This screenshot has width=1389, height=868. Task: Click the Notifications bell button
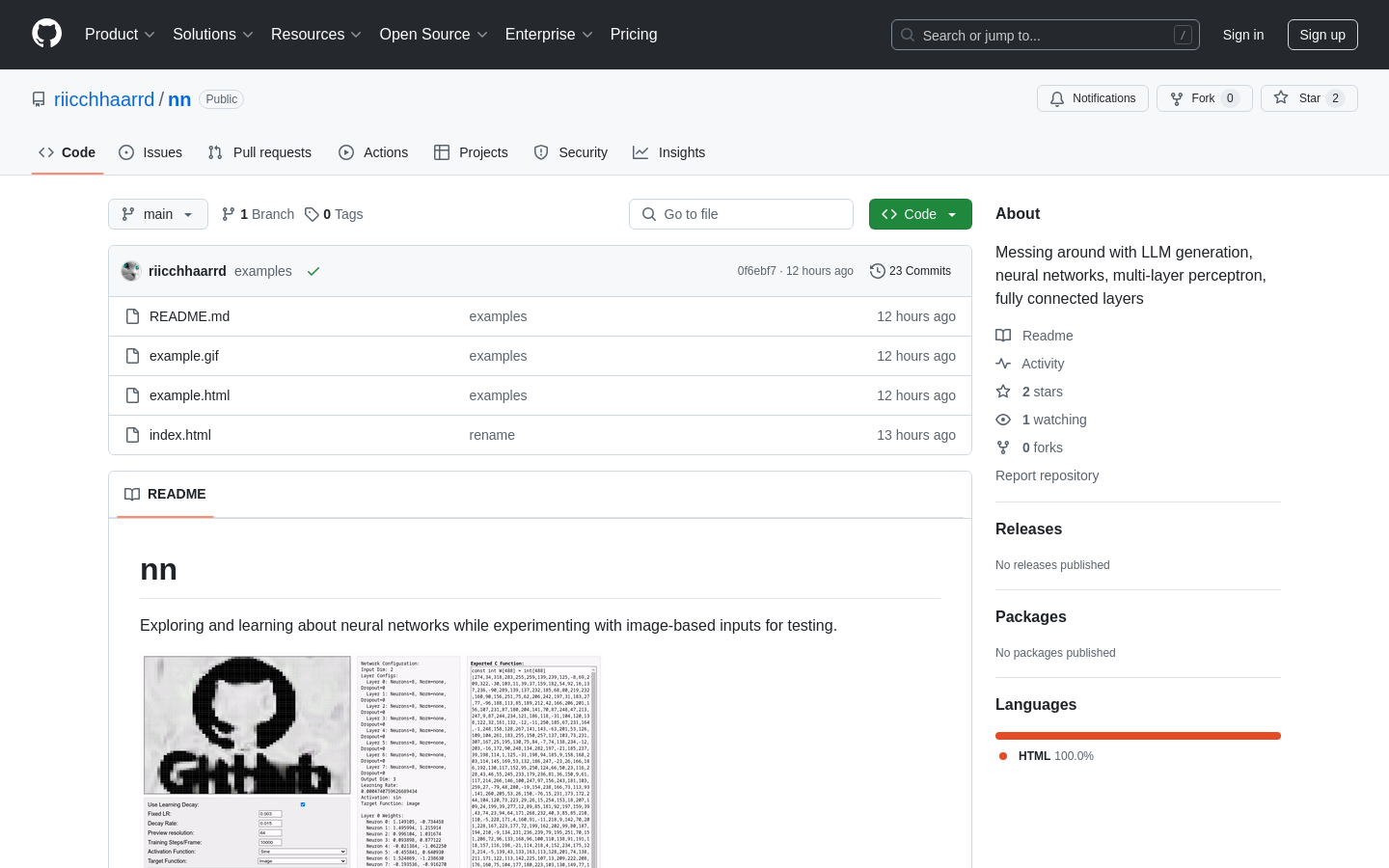(x=1093, y=98)
